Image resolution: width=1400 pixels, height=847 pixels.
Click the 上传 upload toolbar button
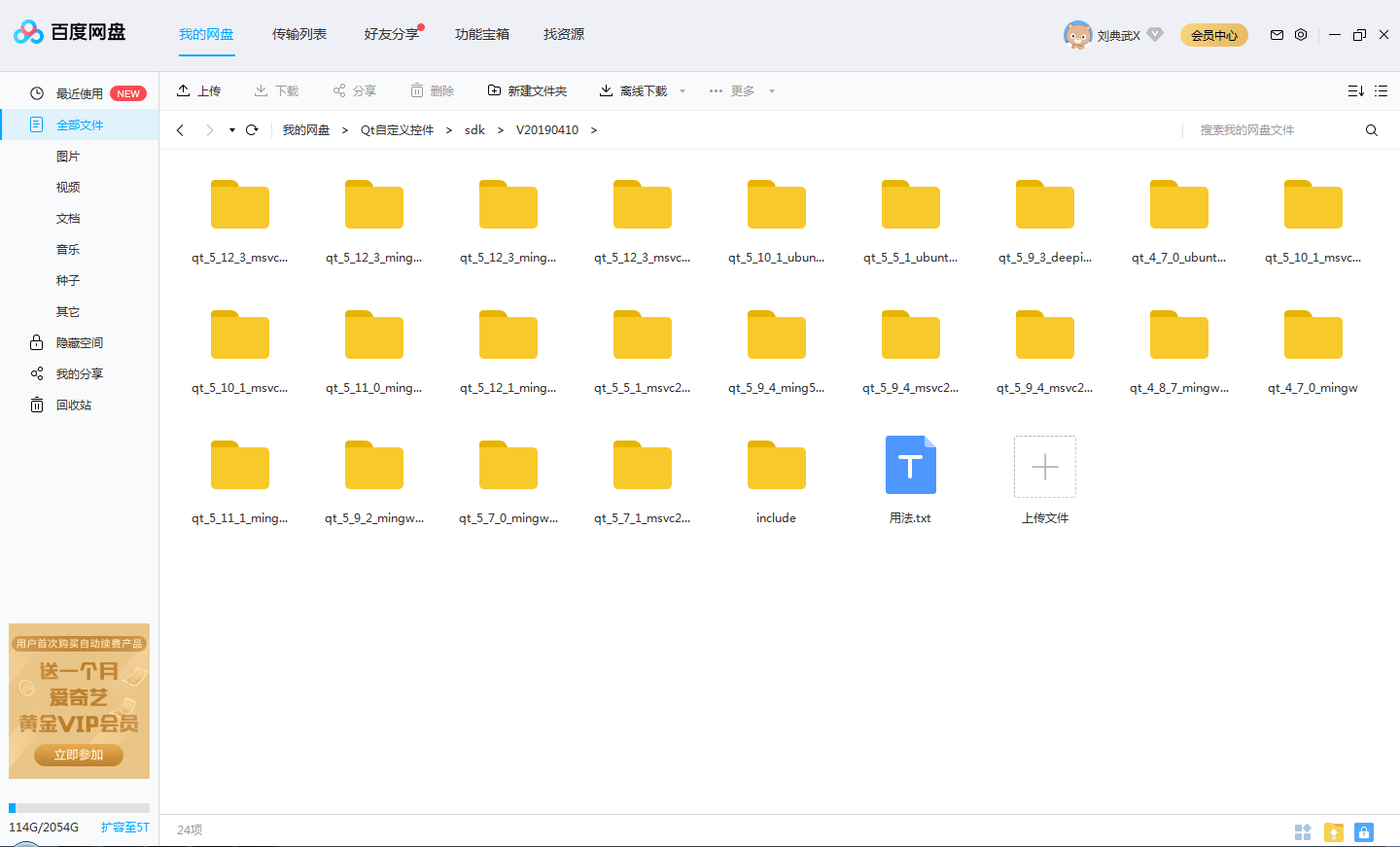coord(198,90)
